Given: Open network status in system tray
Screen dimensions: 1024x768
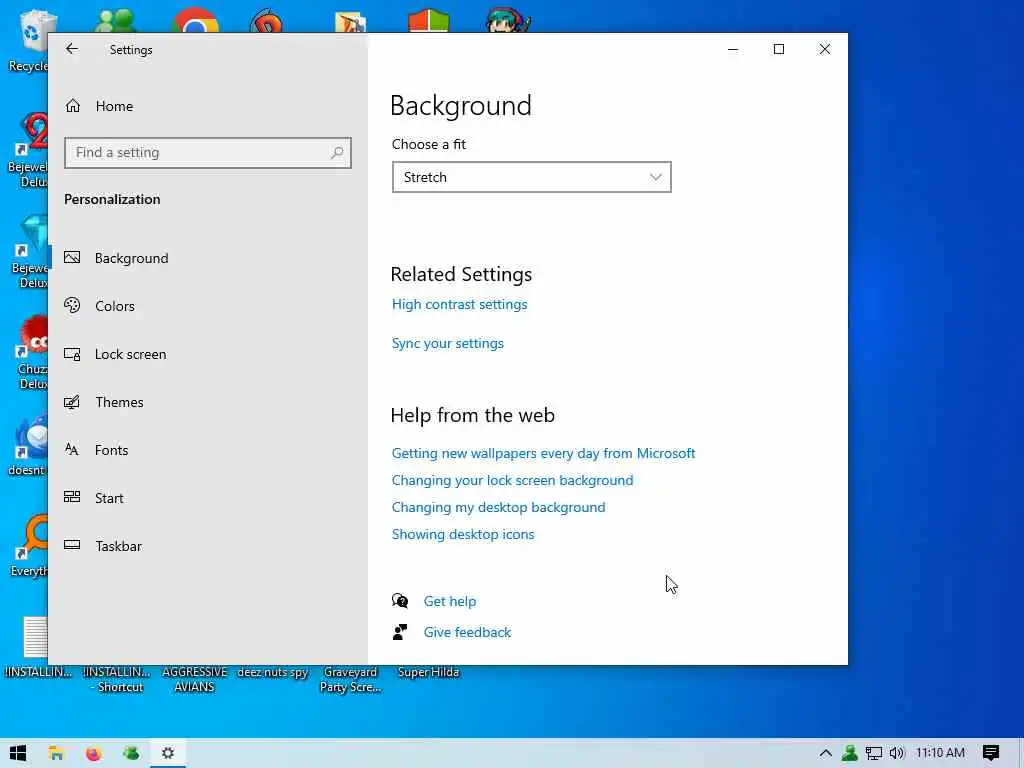Looking at the screenshot, I should pyautogui.click(x=874, y=753).
